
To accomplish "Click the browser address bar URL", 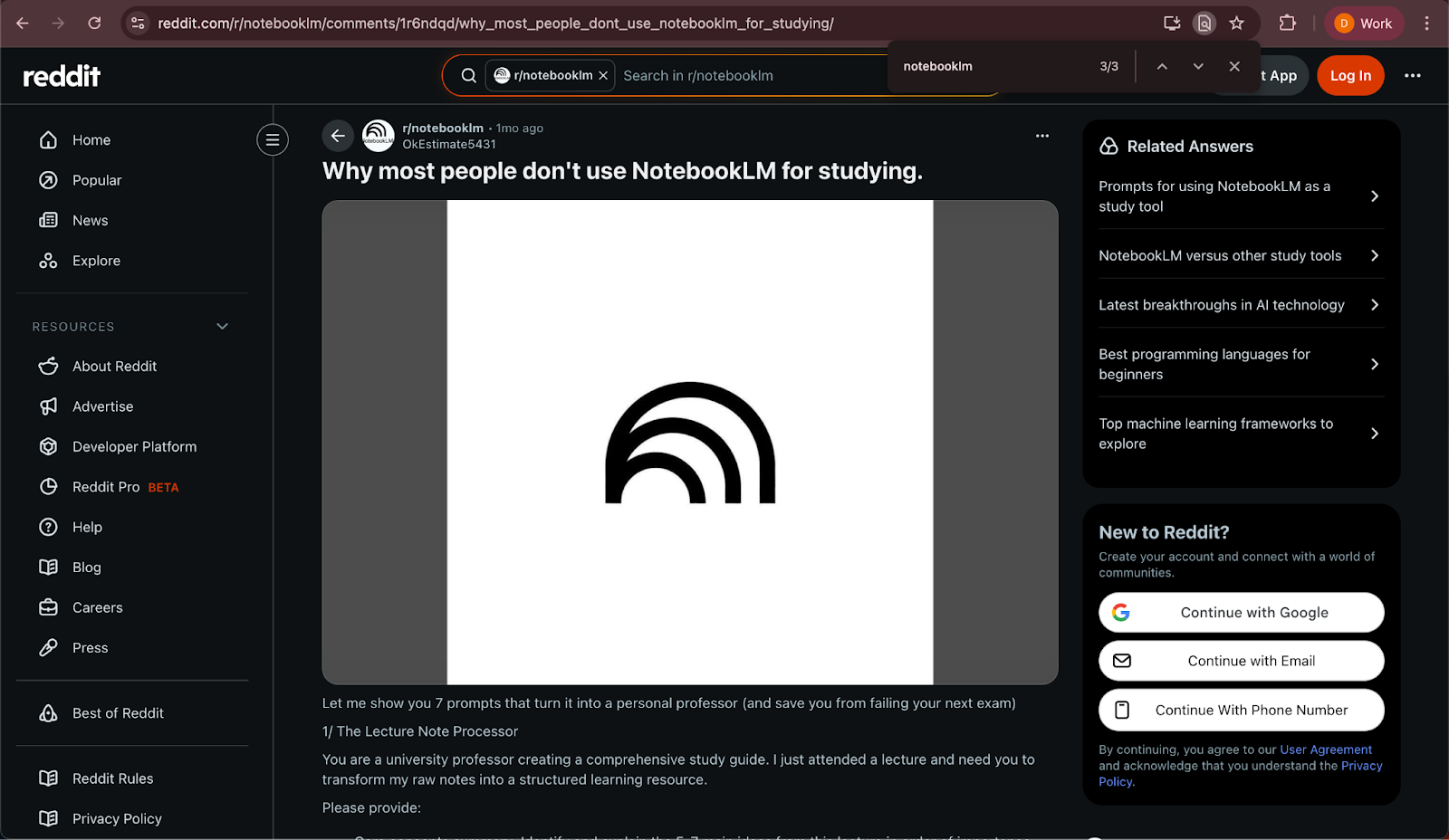I will point(495,24).
